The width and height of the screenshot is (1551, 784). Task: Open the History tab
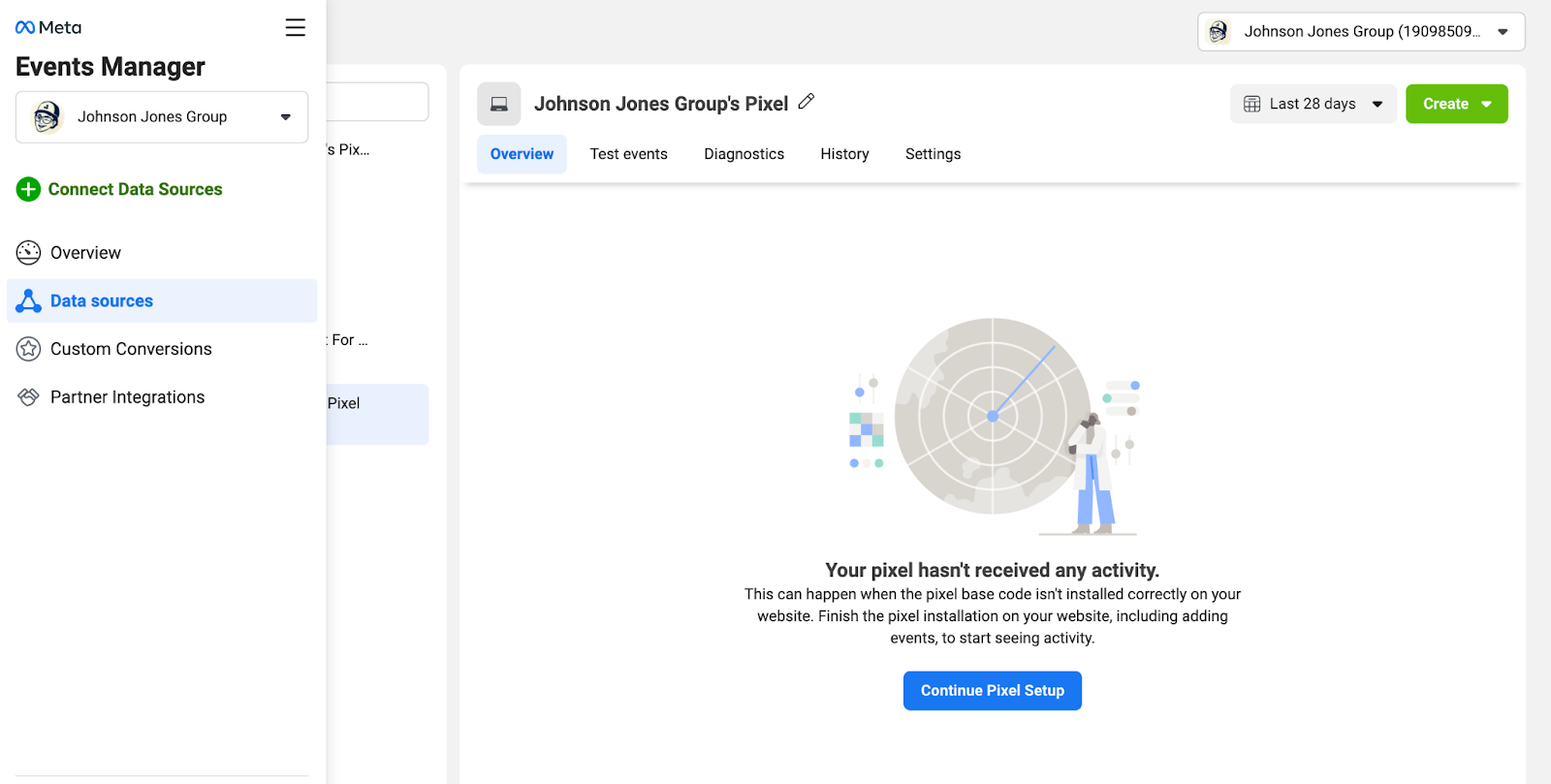point(845,154)
